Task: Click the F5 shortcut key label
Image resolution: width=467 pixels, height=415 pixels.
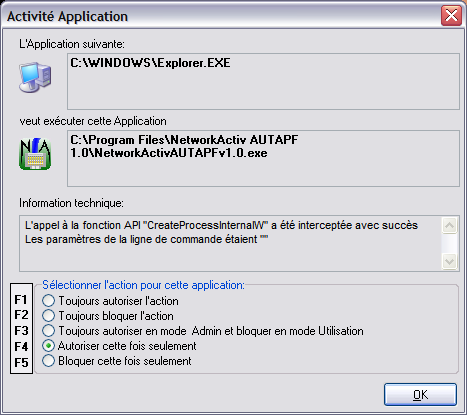Action: 21,362
